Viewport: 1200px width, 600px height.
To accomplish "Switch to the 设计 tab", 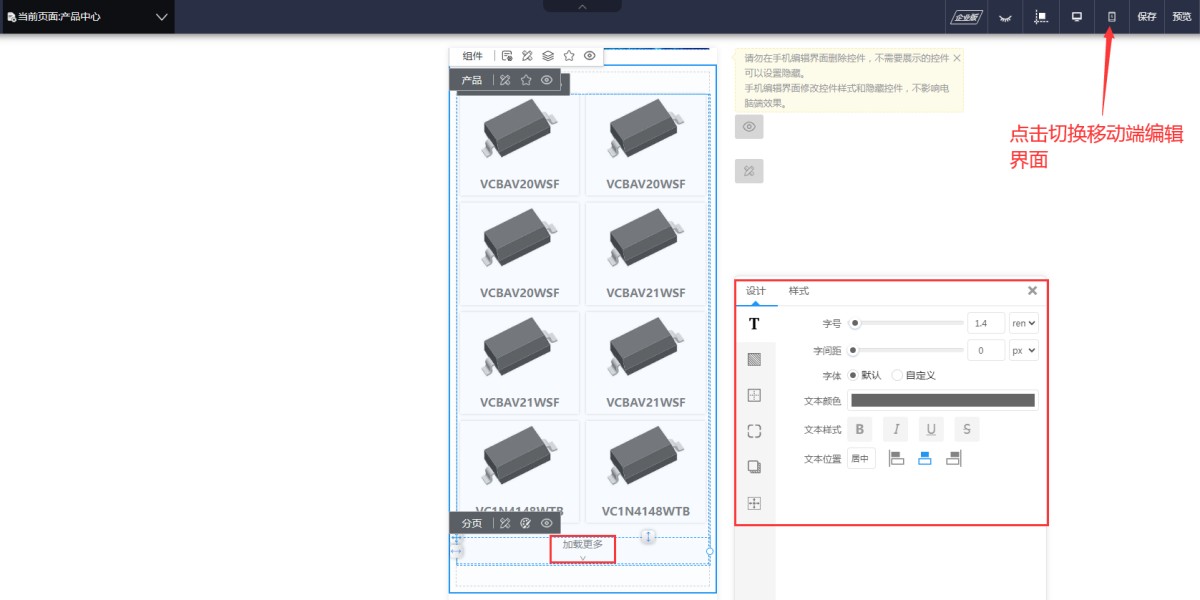I will pos(756,291).
